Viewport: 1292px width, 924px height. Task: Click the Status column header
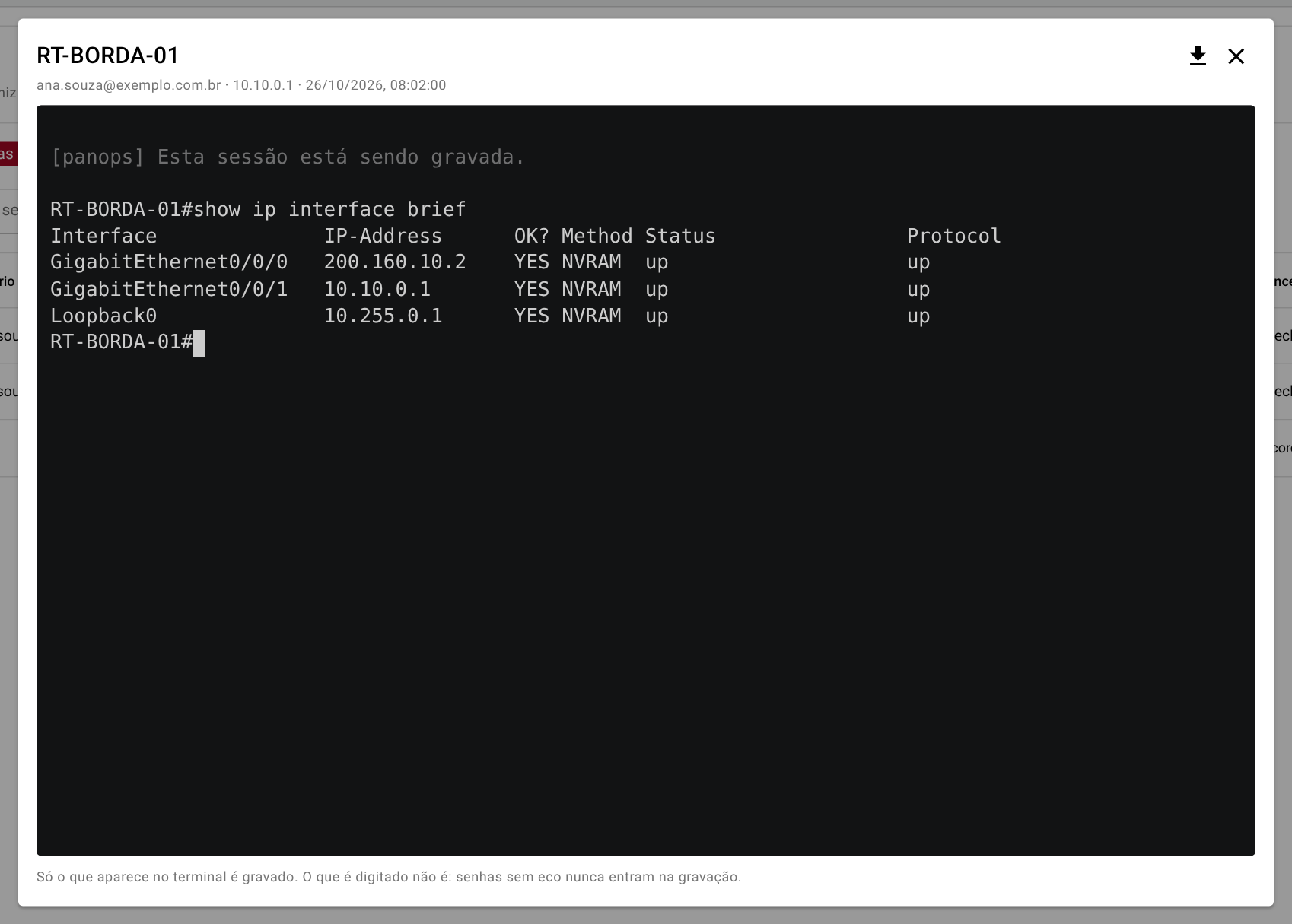pos(680,236)
